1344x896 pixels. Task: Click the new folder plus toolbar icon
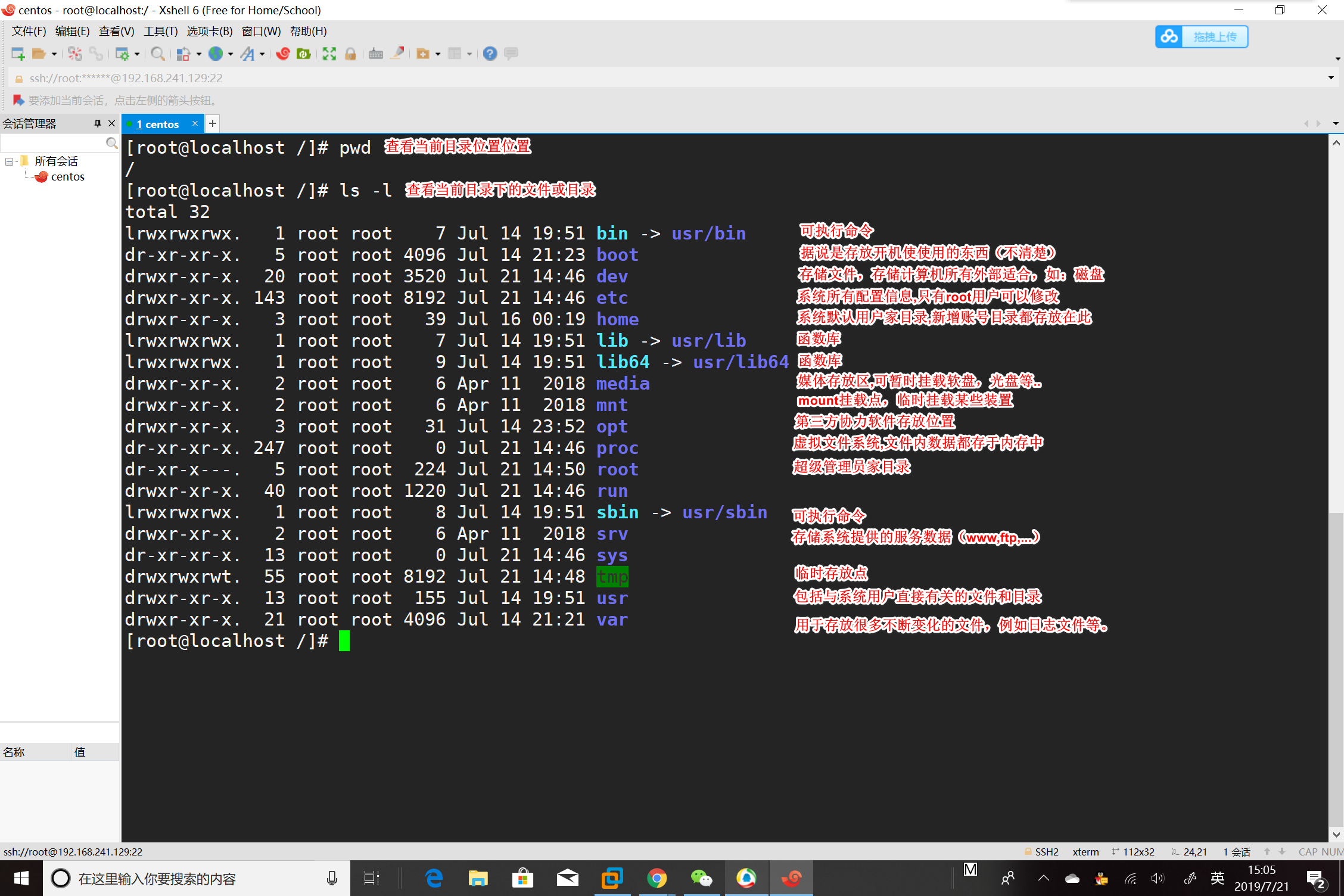pos(423,54)
